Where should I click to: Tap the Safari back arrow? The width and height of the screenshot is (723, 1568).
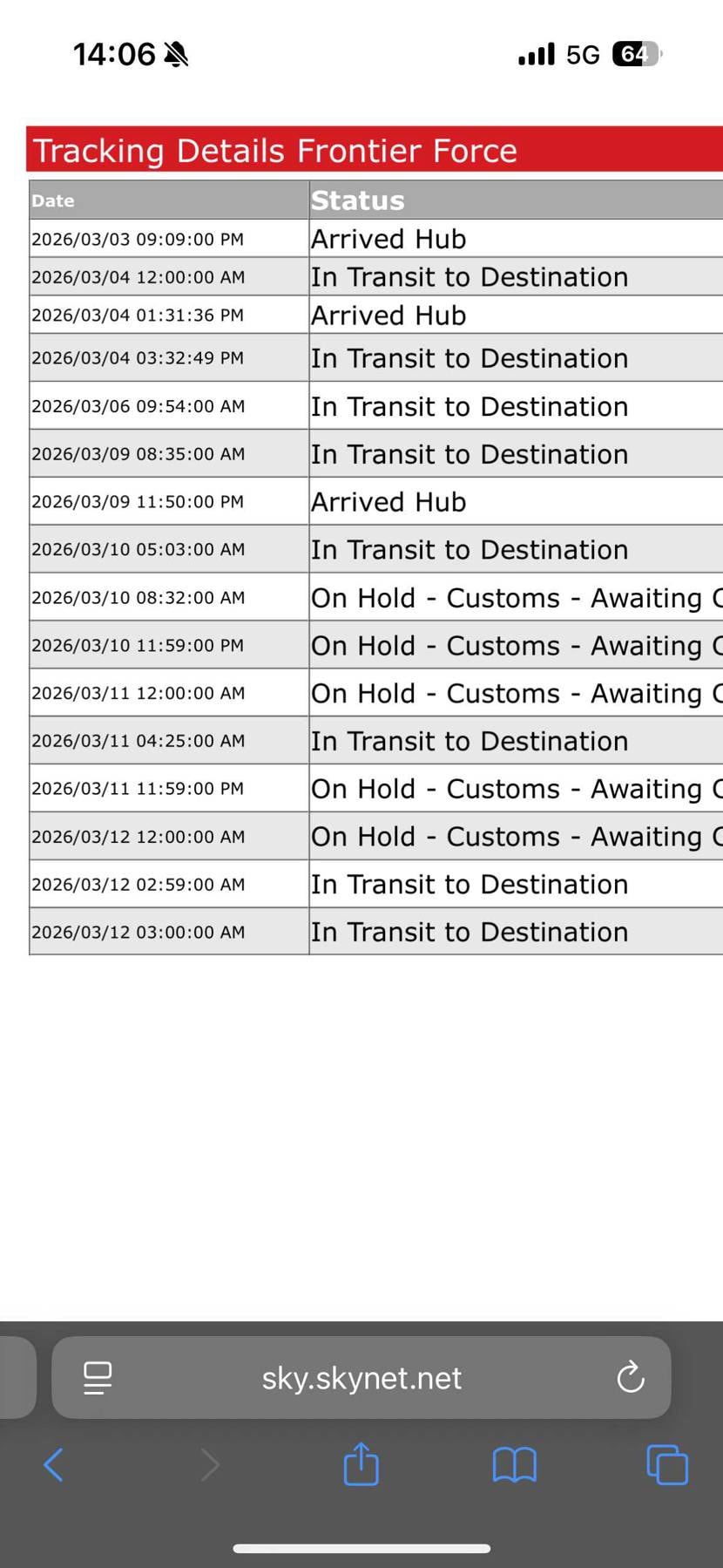tap(54, 1464)
